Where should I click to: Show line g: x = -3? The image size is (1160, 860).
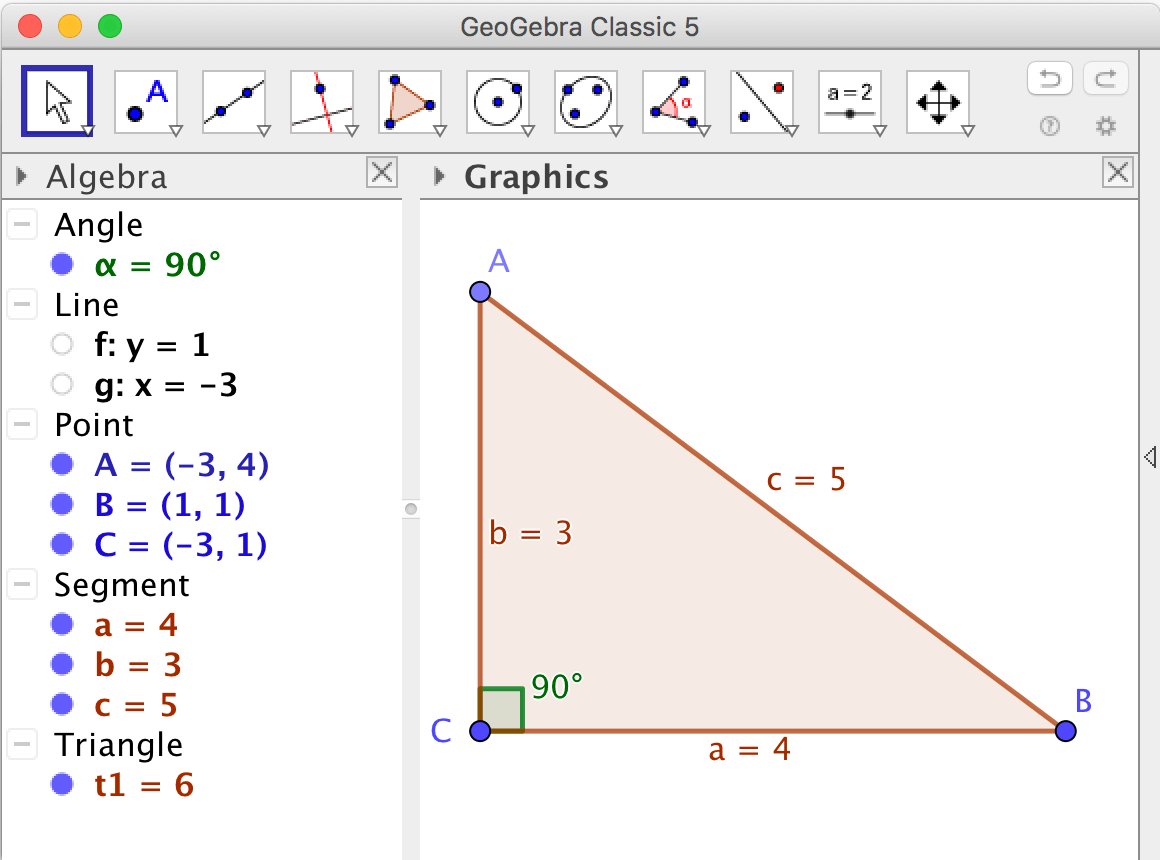(62, 384)
